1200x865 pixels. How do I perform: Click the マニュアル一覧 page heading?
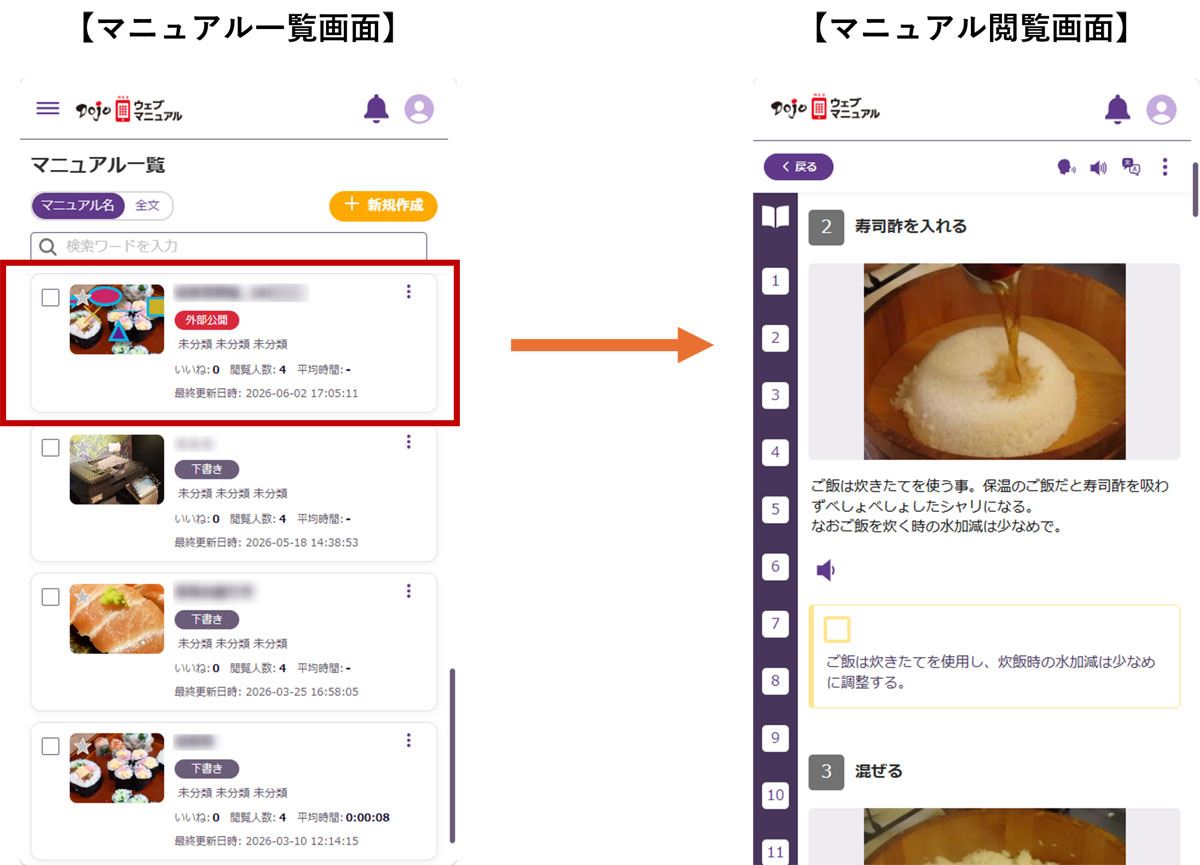pyautogui.click(x=98, y=165)
